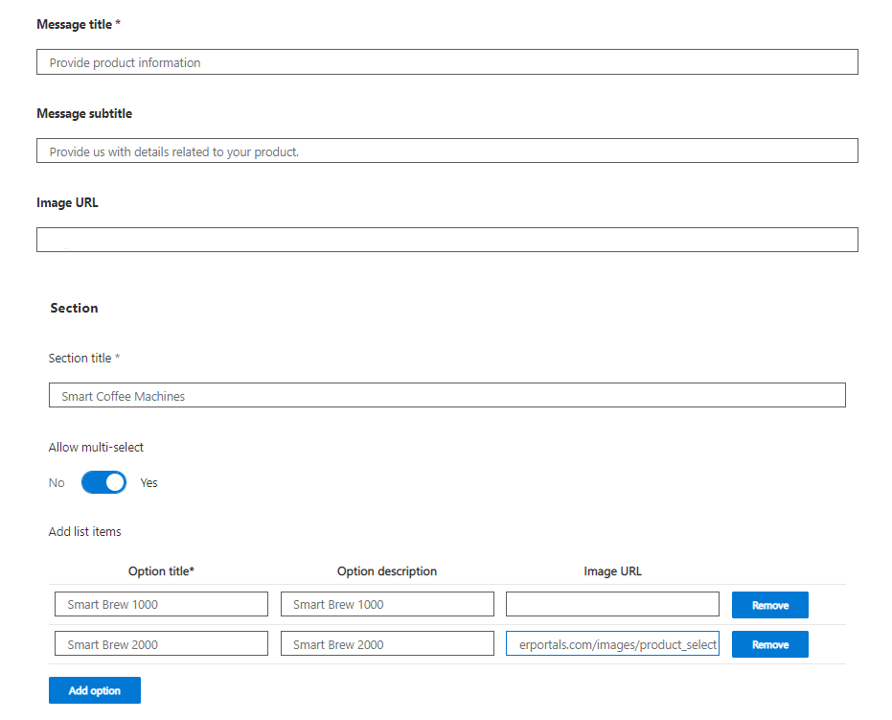
Task: Click the Add option button
Action: click(94, 690)
